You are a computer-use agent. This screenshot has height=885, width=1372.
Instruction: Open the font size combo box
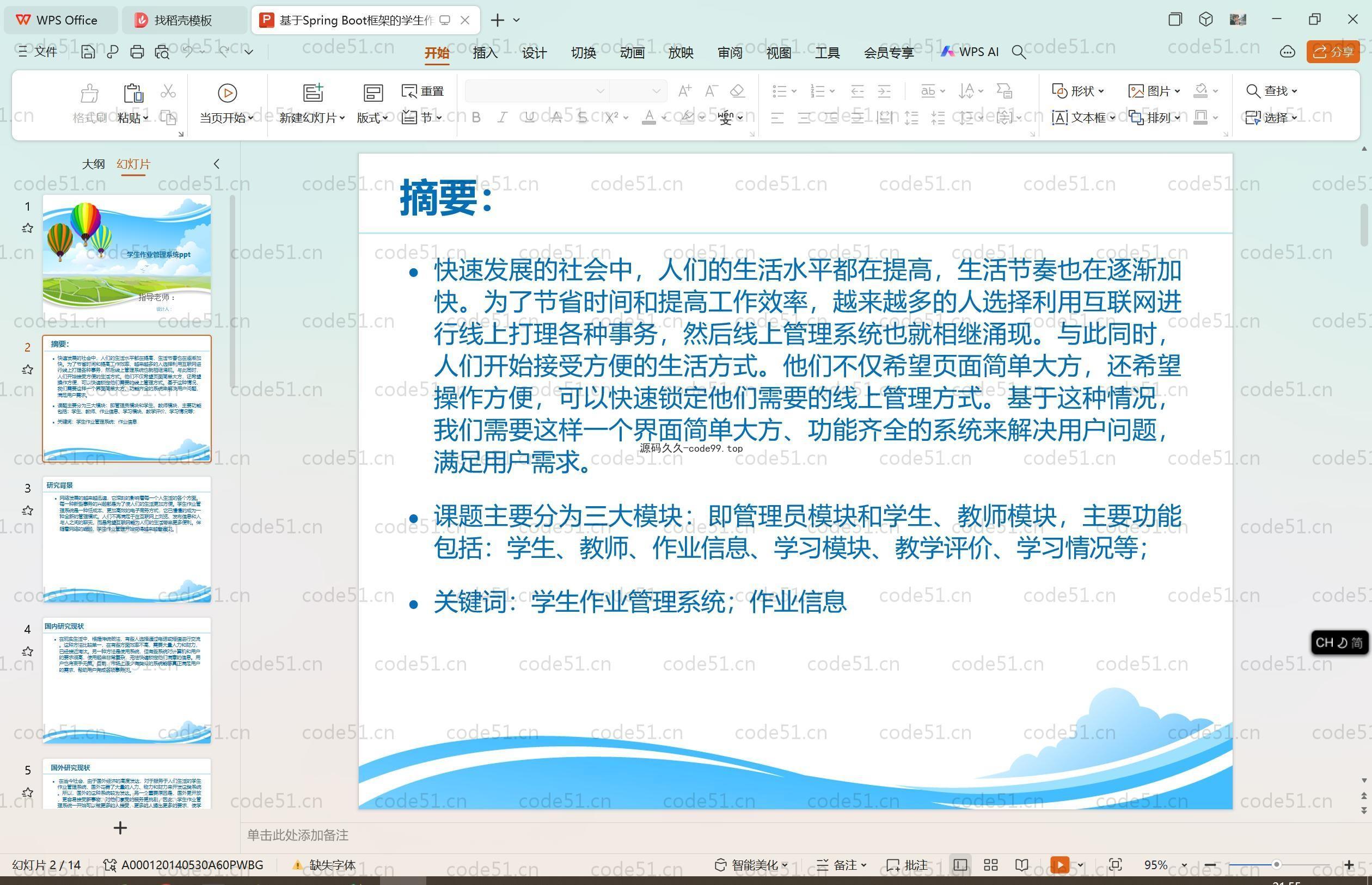tap(638, 91)
